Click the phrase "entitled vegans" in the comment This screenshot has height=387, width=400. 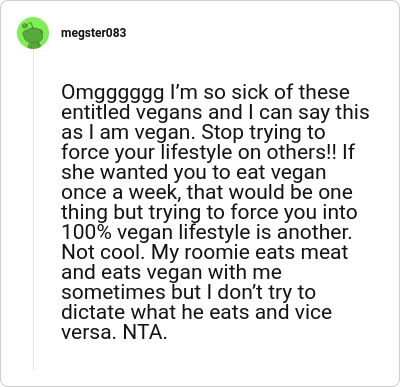(x=133, y=112)
